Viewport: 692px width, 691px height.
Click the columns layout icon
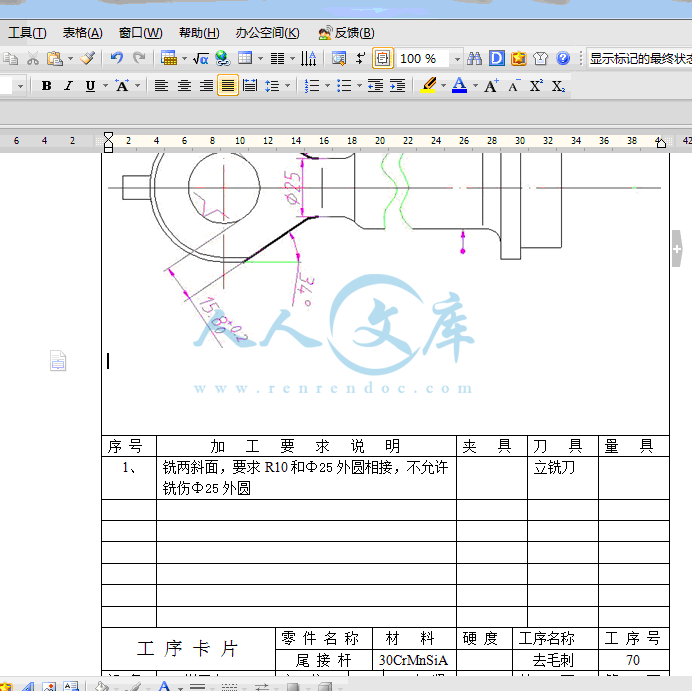point(277,58)
